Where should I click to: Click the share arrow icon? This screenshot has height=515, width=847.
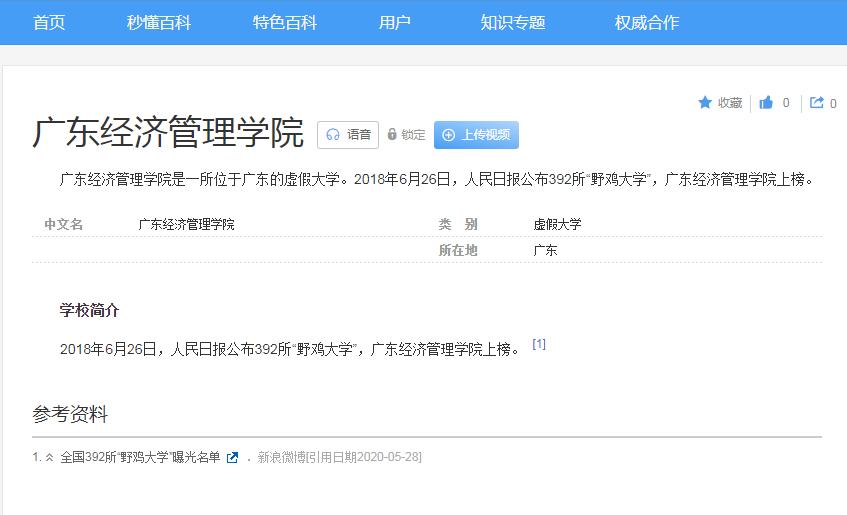tap(816, 102)
